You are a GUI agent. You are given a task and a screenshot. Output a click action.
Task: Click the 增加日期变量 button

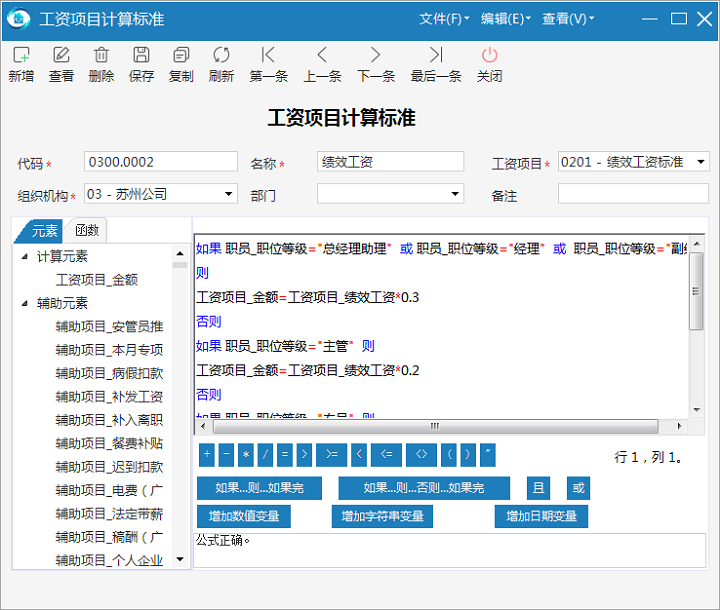point(541,516)
